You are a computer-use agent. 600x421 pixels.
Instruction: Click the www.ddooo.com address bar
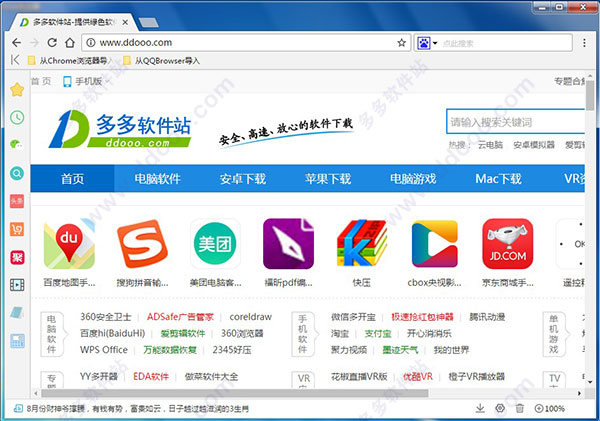click(x=246, y=42)
